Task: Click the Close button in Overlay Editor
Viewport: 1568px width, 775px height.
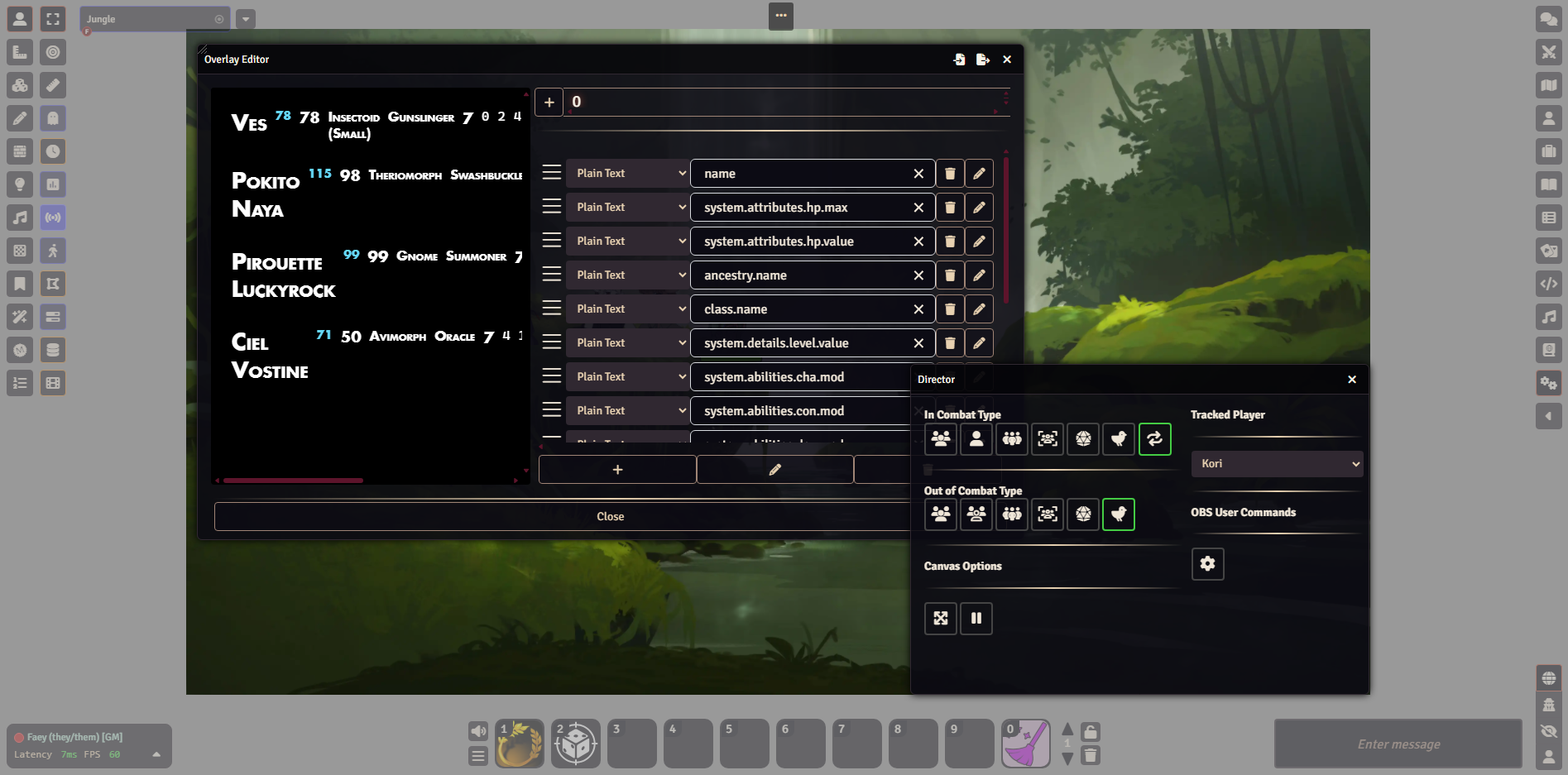Action: pyautogui.click(x=611, y=517)
